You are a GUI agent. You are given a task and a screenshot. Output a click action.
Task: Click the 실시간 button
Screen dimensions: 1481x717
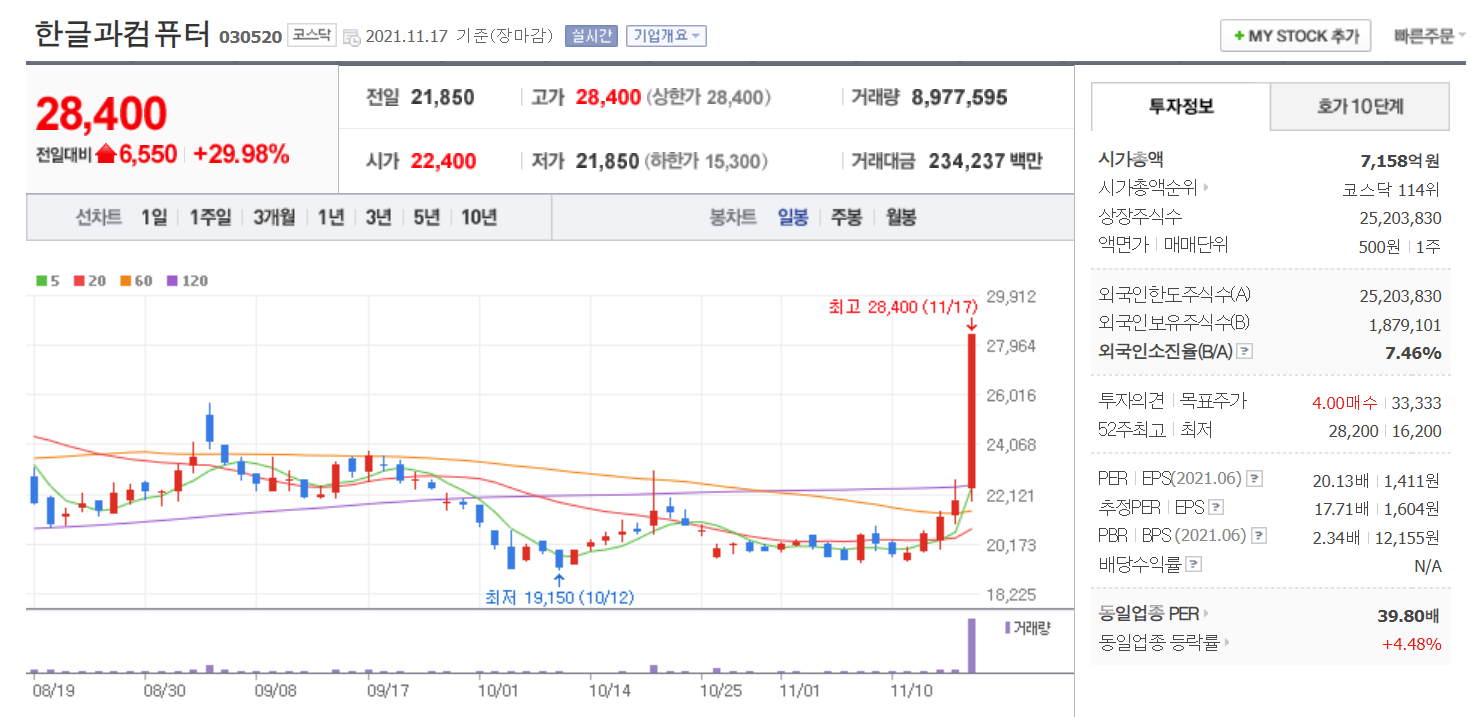(591, 35)
